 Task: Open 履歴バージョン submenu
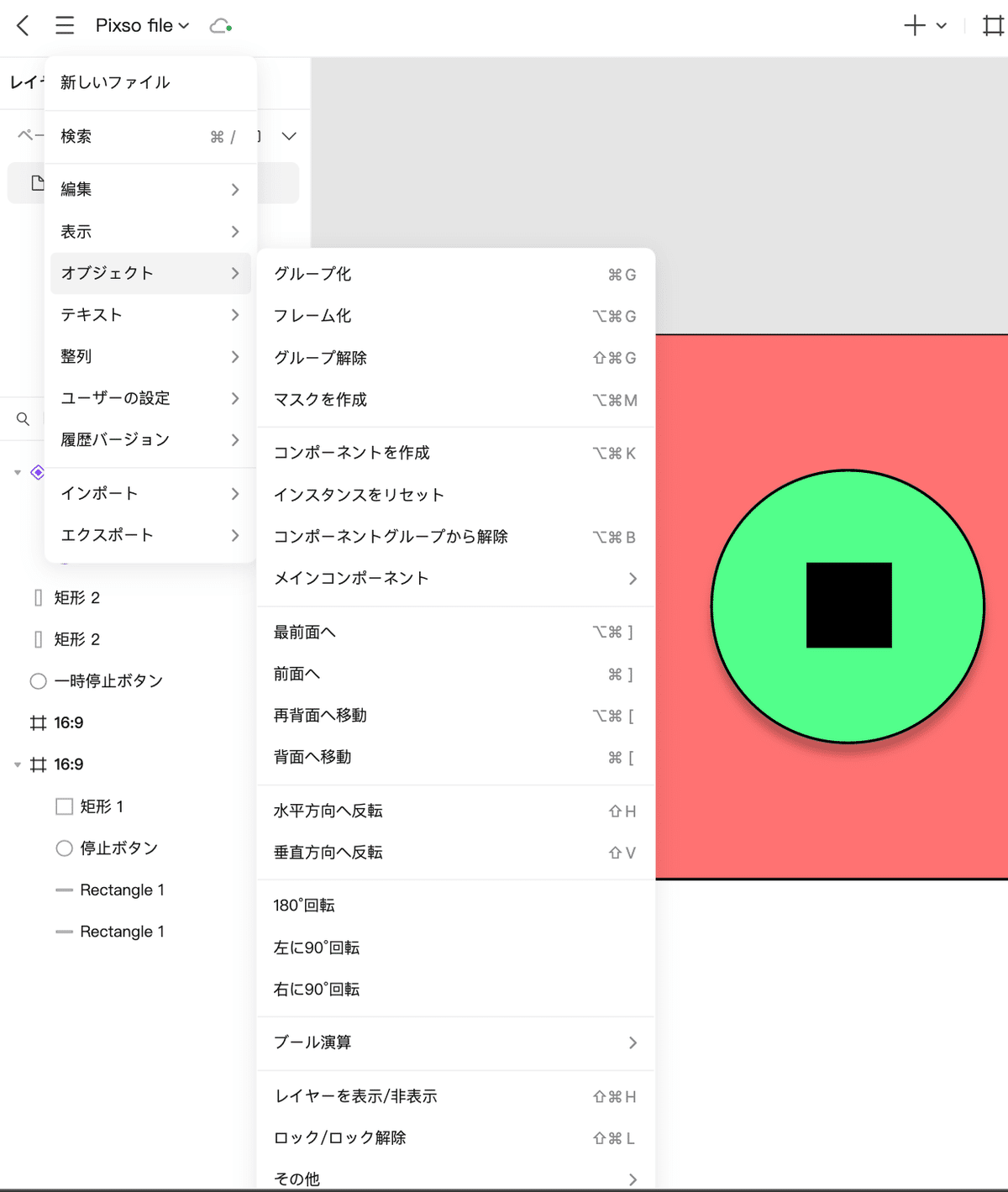pos(150,439)
